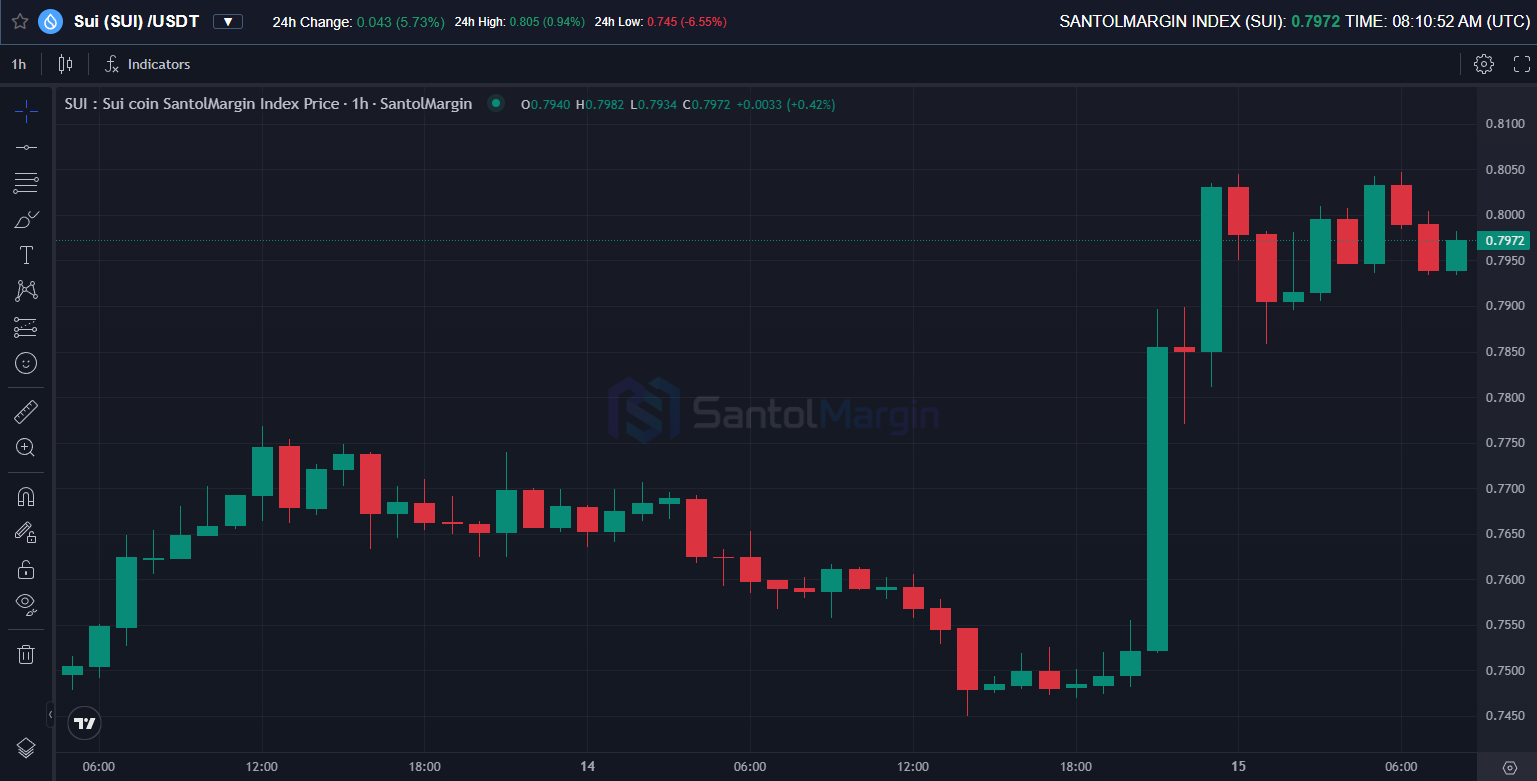Viewport: 1537px width, 781px height.
Task: Click the 0.8100 price scale label
Action: 1505,124
